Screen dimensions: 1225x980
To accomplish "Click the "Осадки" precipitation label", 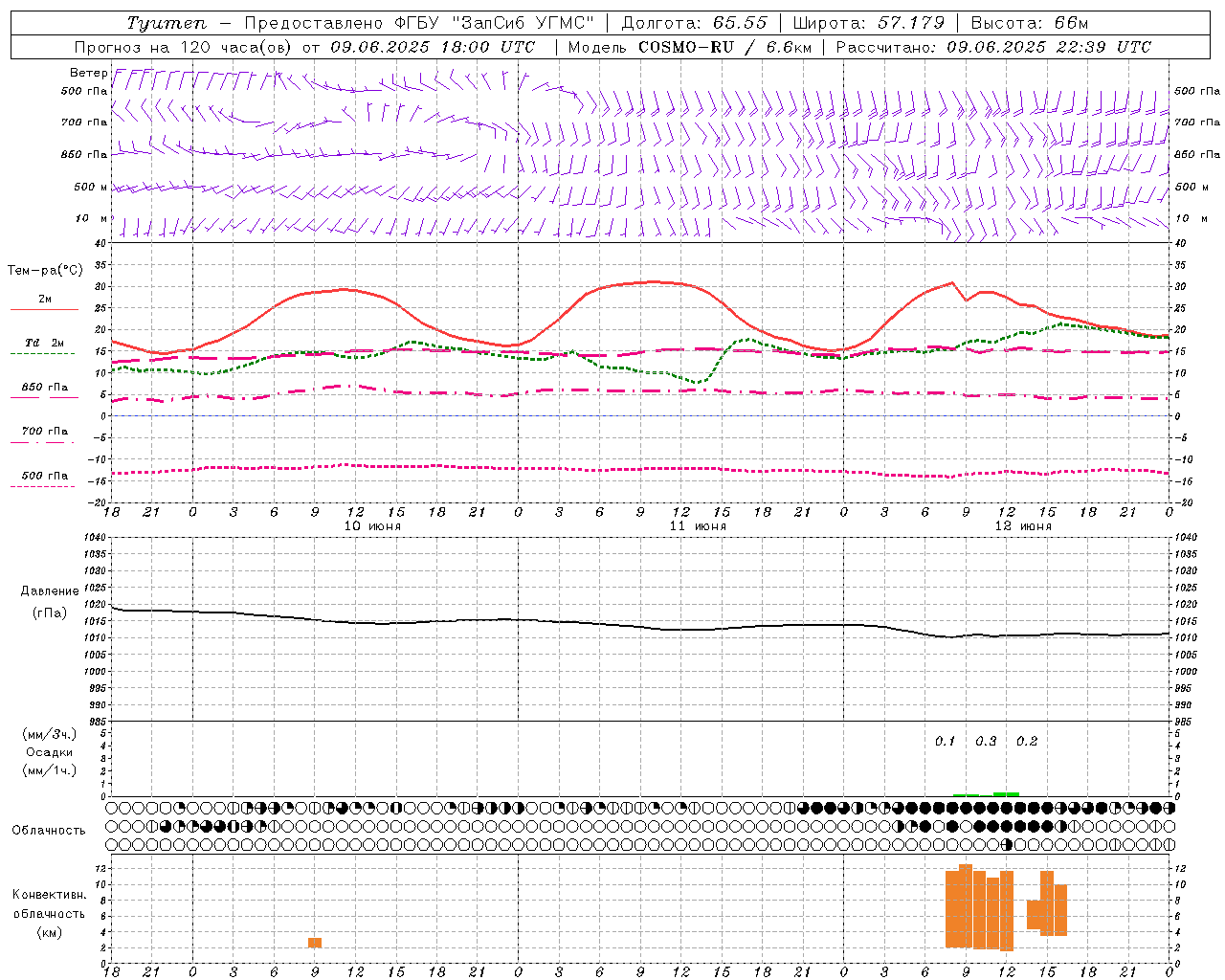I will tap(50, 752).
